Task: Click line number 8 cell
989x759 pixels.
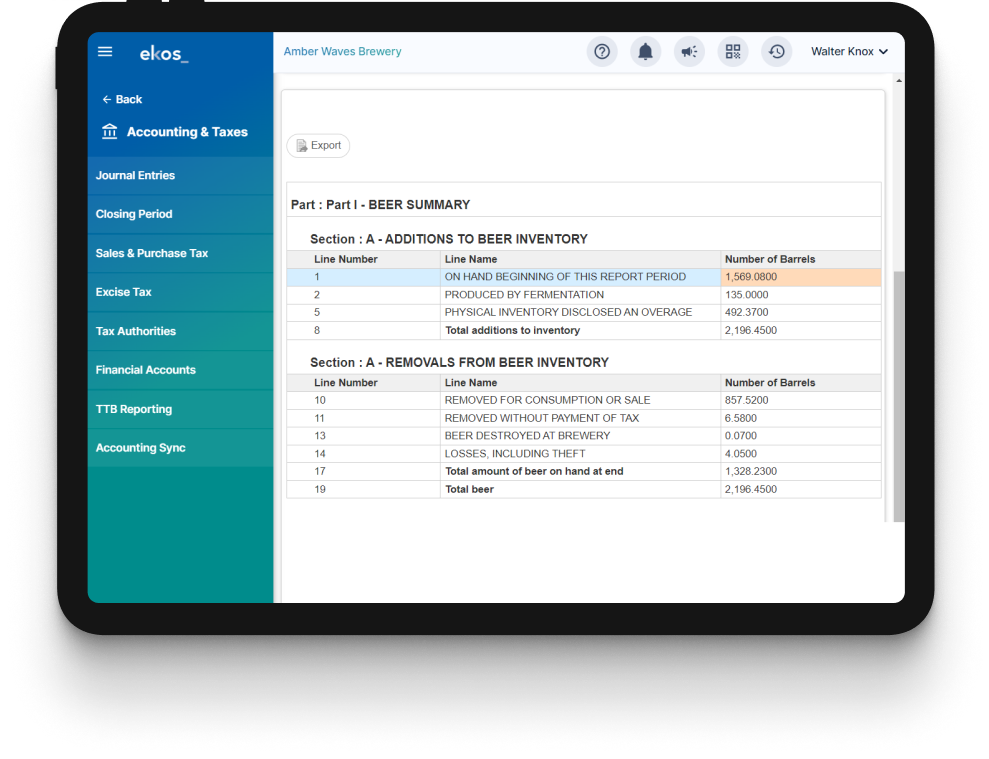Action: click(363, 331)
